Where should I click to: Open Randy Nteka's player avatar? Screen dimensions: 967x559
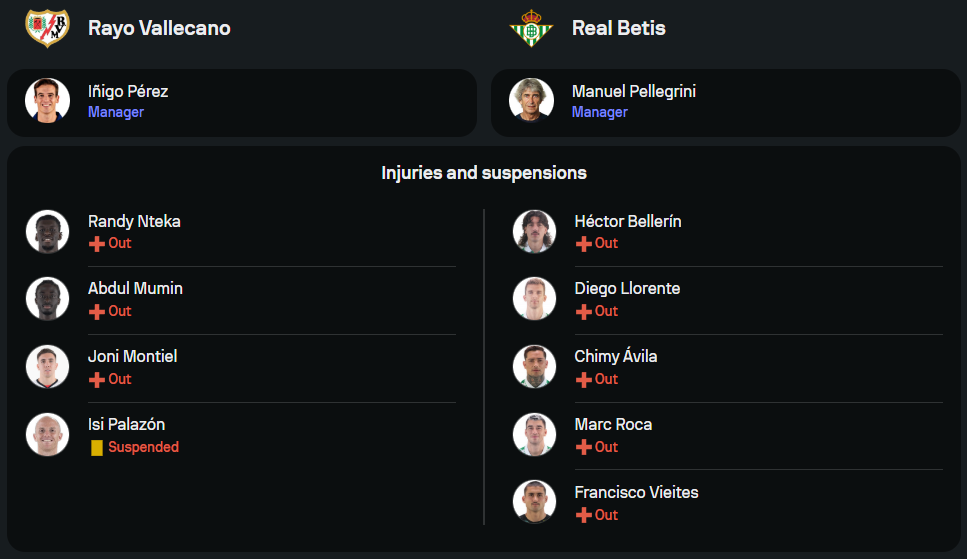[47, 231]
